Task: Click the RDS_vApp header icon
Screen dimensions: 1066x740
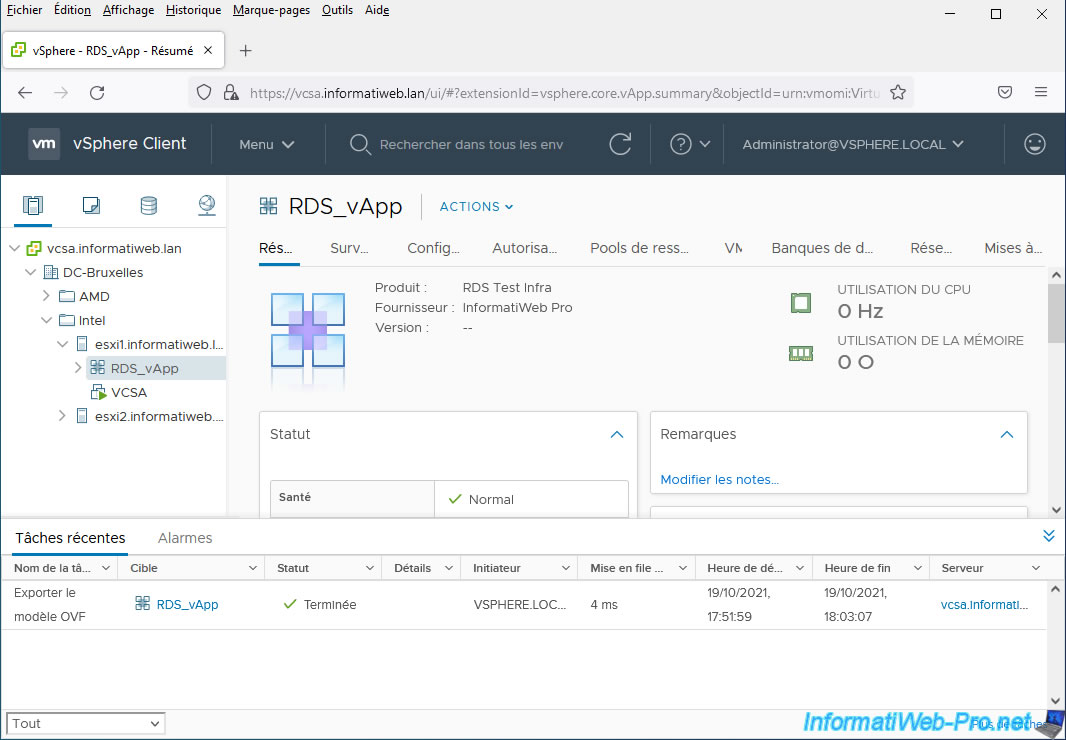Action: tap(269, 206)
